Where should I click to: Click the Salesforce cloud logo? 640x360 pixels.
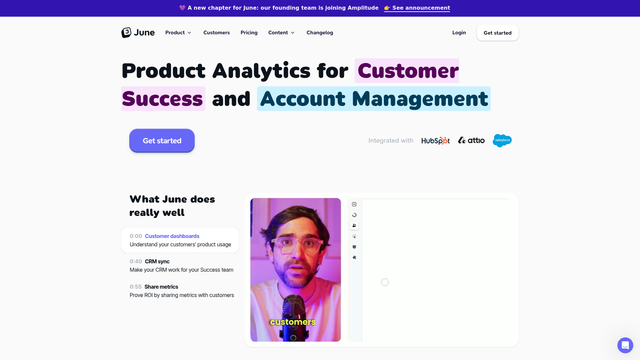pyautogui.click(x=502, y=140)
